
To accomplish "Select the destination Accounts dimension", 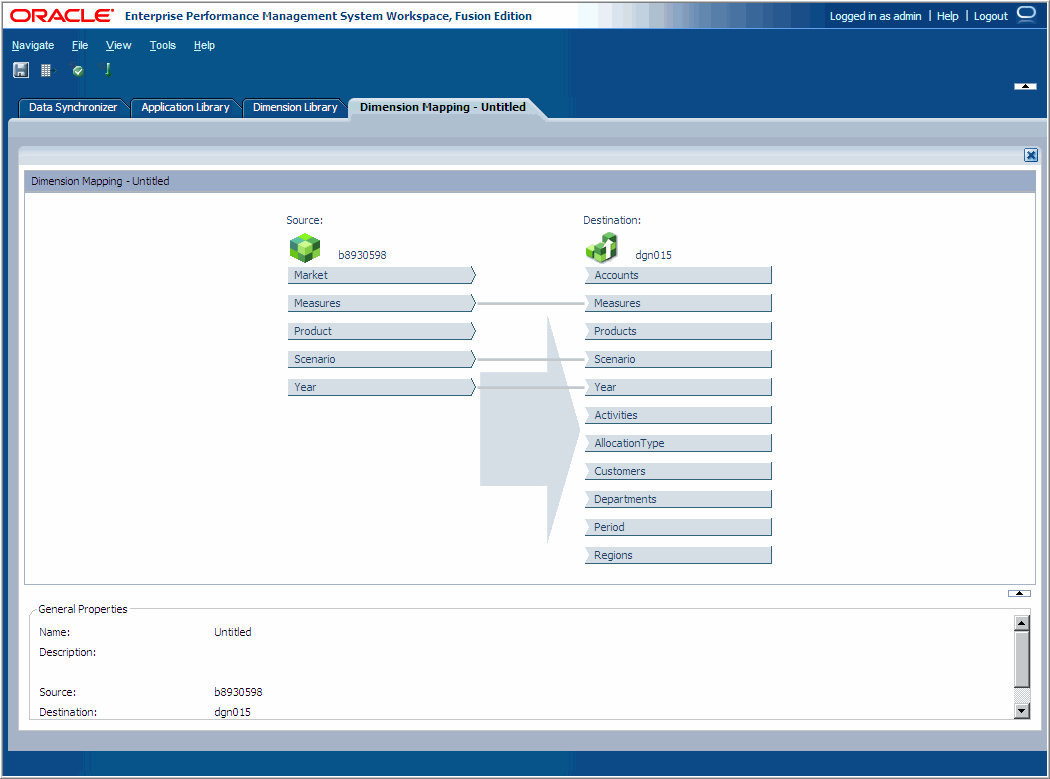I will coord(678,275).
